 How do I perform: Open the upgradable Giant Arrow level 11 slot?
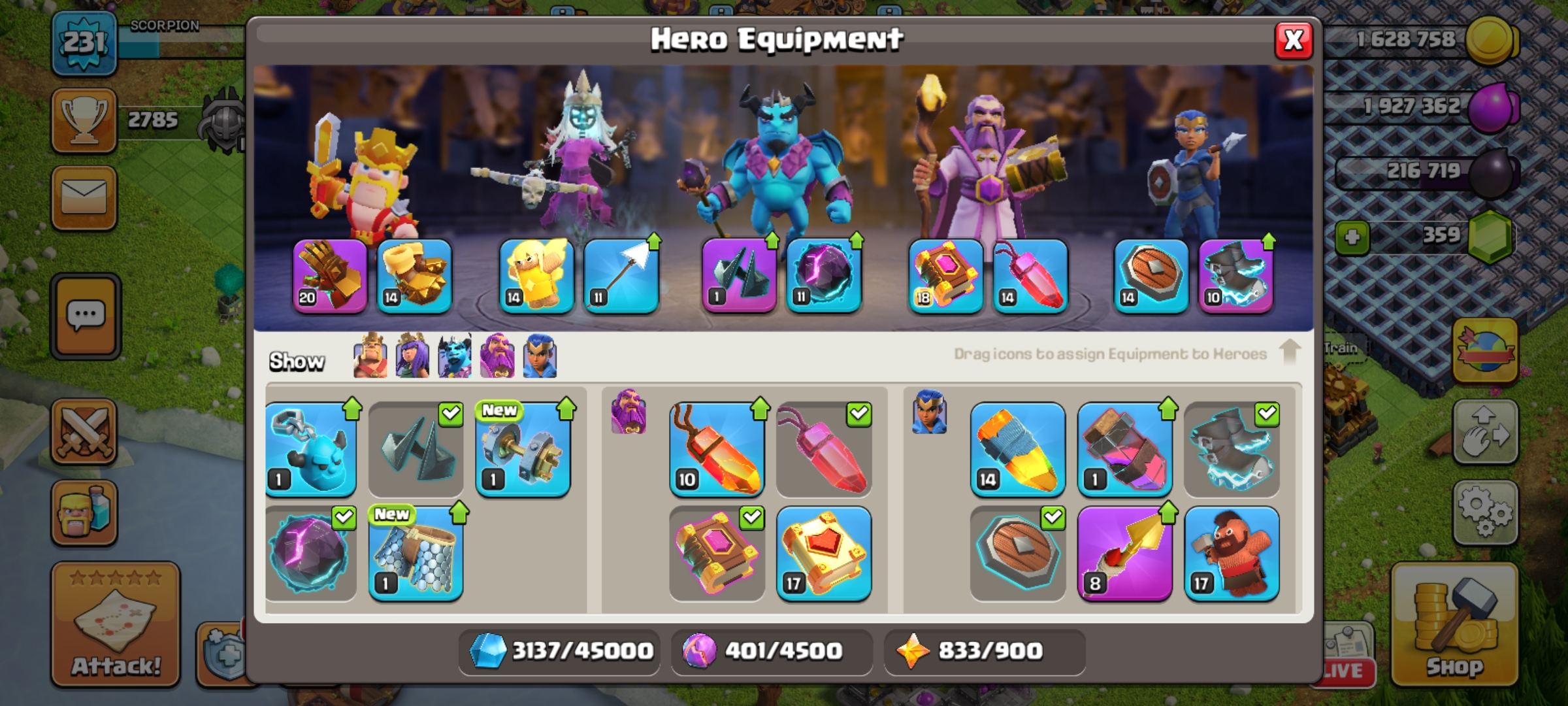point(621,276)
